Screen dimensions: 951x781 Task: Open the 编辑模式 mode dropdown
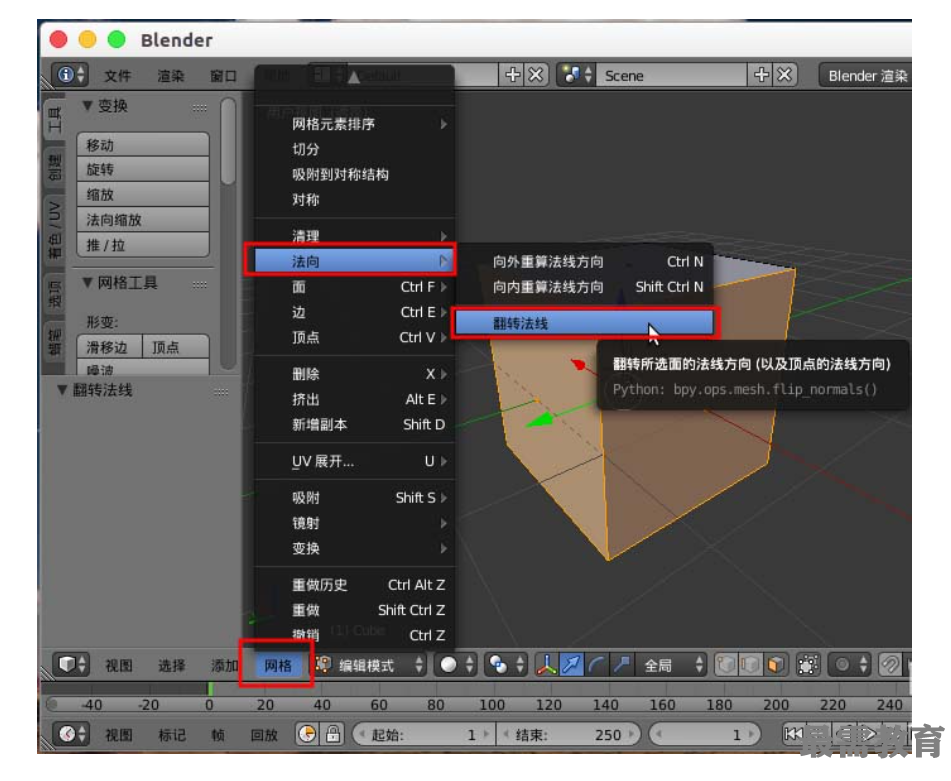(x=369, y=665)
